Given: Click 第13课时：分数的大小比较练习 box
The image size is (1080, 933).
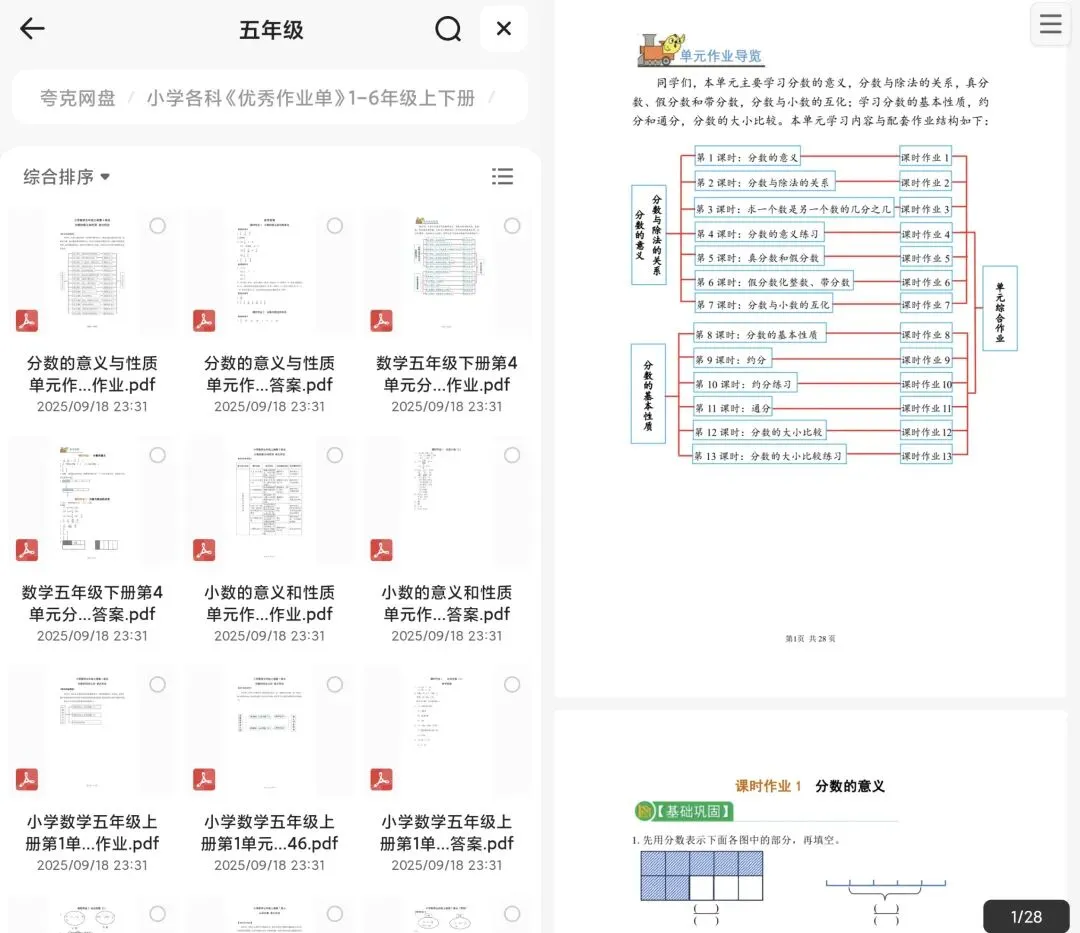Looking at the screenshot, I should (769, 456).
